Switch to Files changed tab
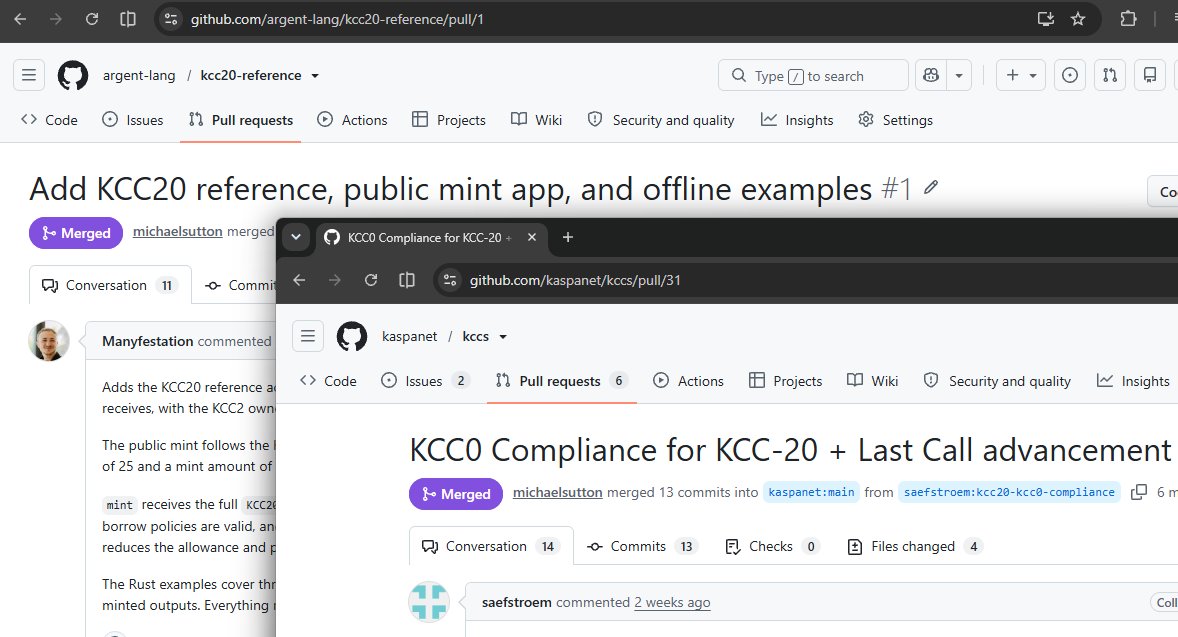 pyautogui.click(x=914, y=546)
